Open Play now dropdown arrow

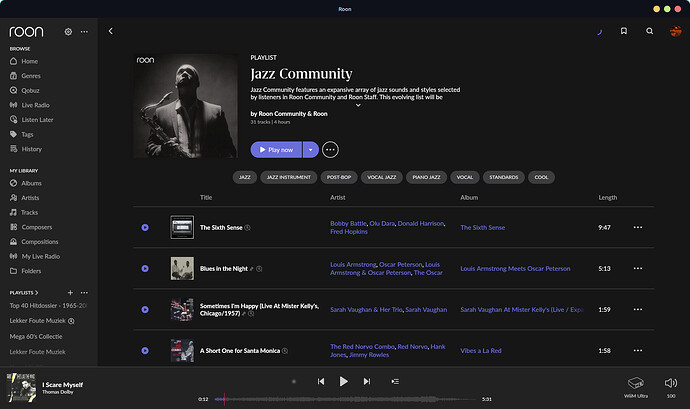coord(311,150)
